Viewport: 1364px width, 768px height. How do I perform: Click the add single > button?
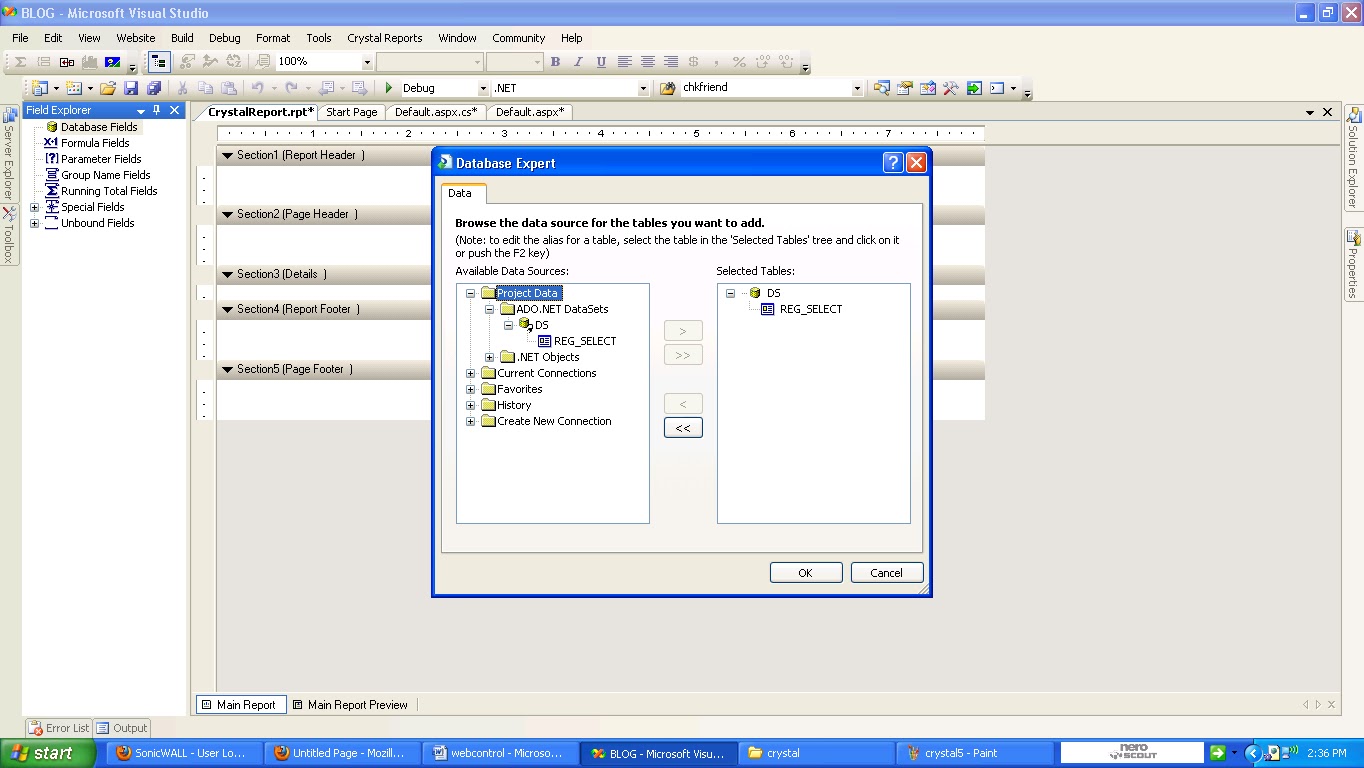click(x=683, y=330)
